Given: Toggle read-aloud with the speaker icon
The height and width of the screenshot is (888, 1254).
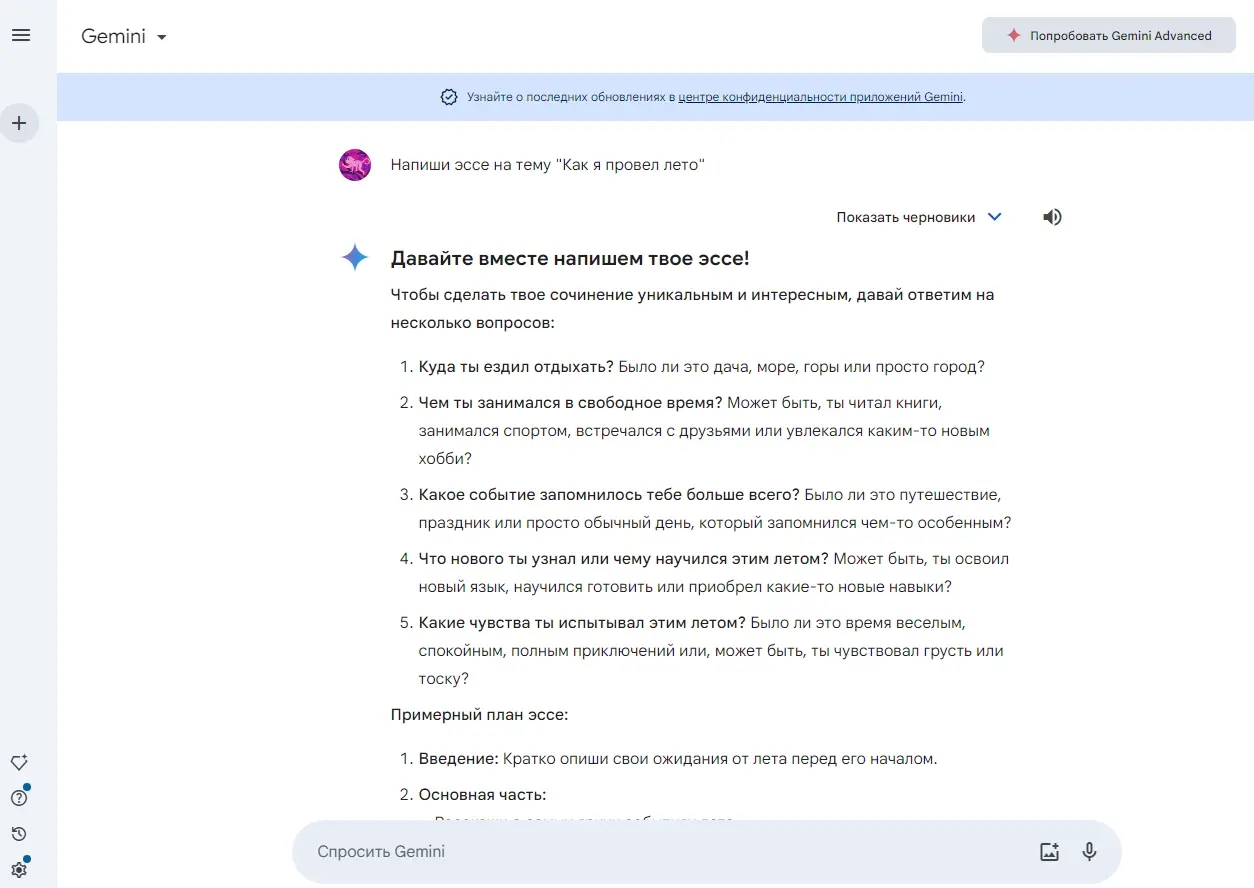Looking at the screenshot, I should [1052, 217].
